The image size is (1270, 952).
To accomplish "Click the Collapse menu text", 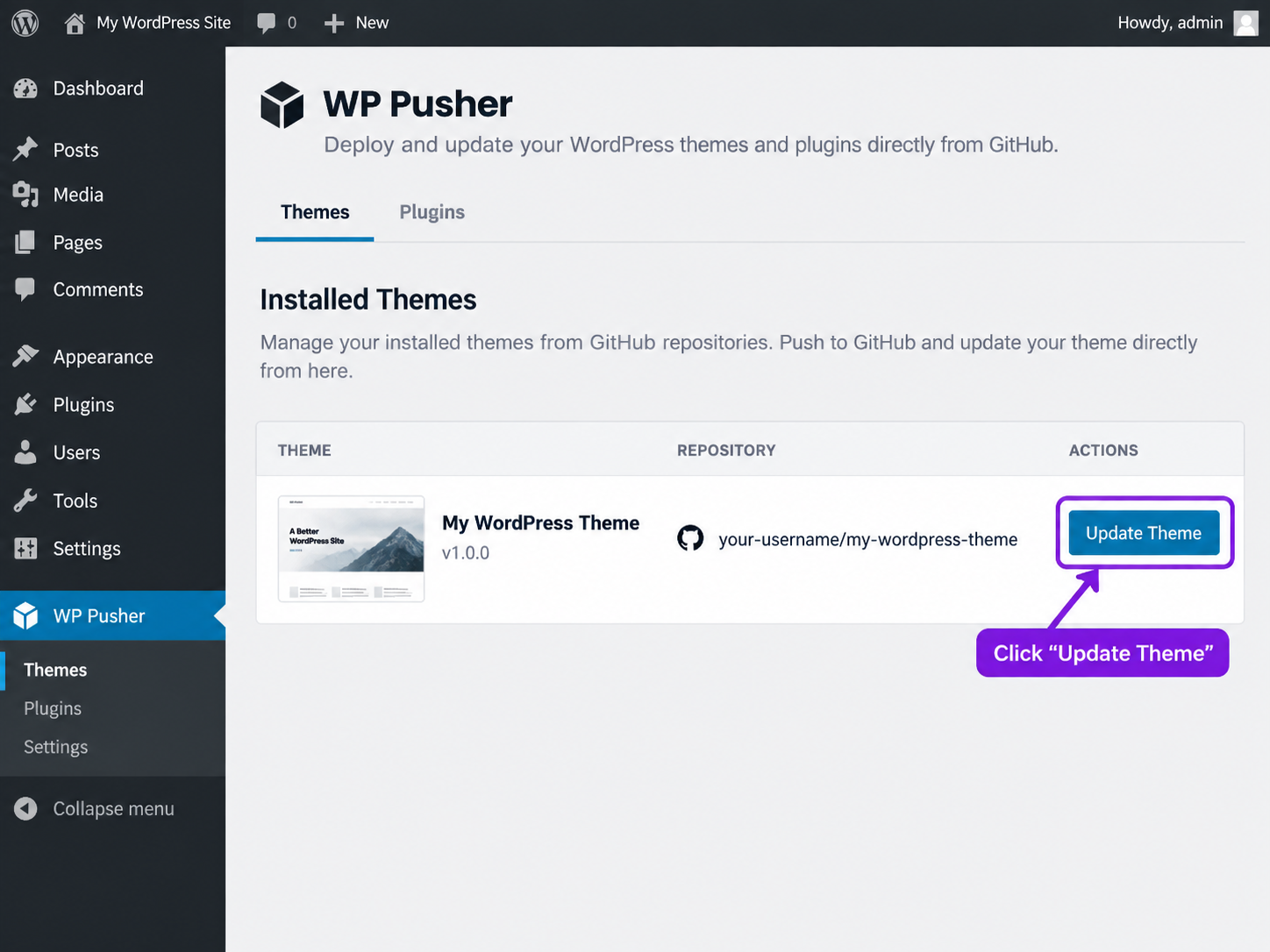I will 114,809.
